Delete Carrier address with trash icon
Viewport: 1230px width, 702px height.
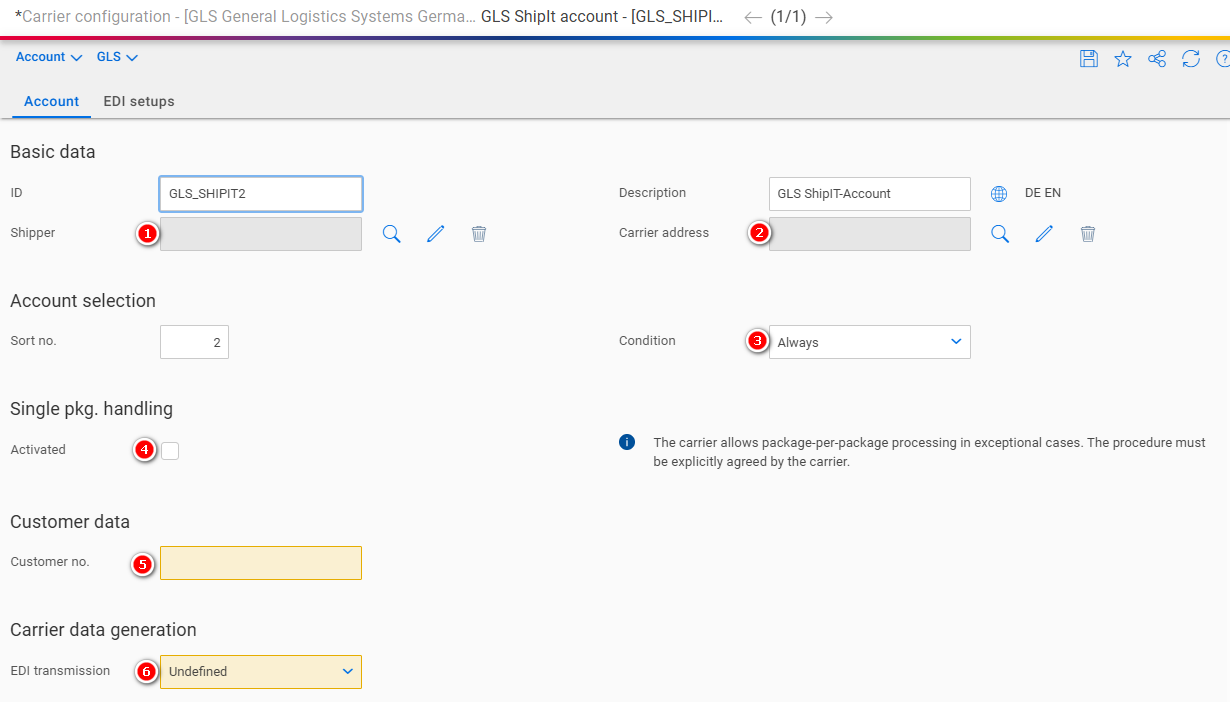(1088, 234)
